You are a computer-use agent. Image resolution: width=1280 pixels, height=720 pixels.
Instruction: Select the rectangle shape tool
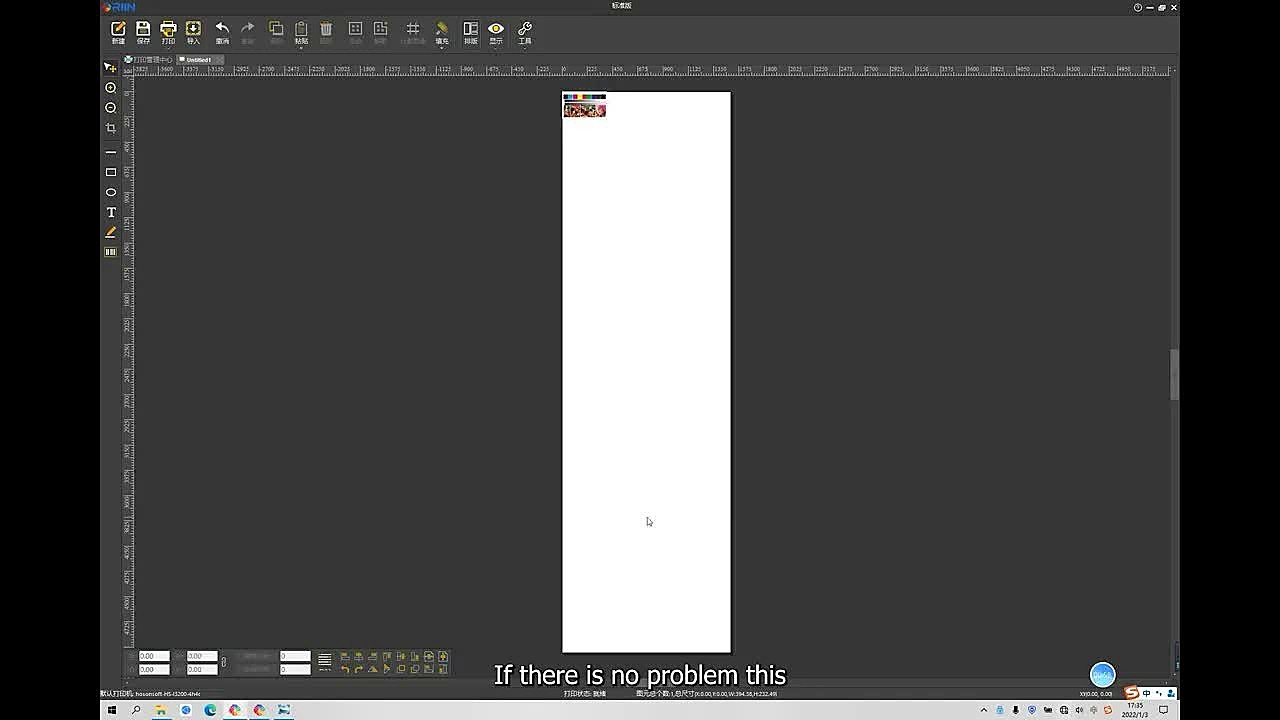pos(111,172)
